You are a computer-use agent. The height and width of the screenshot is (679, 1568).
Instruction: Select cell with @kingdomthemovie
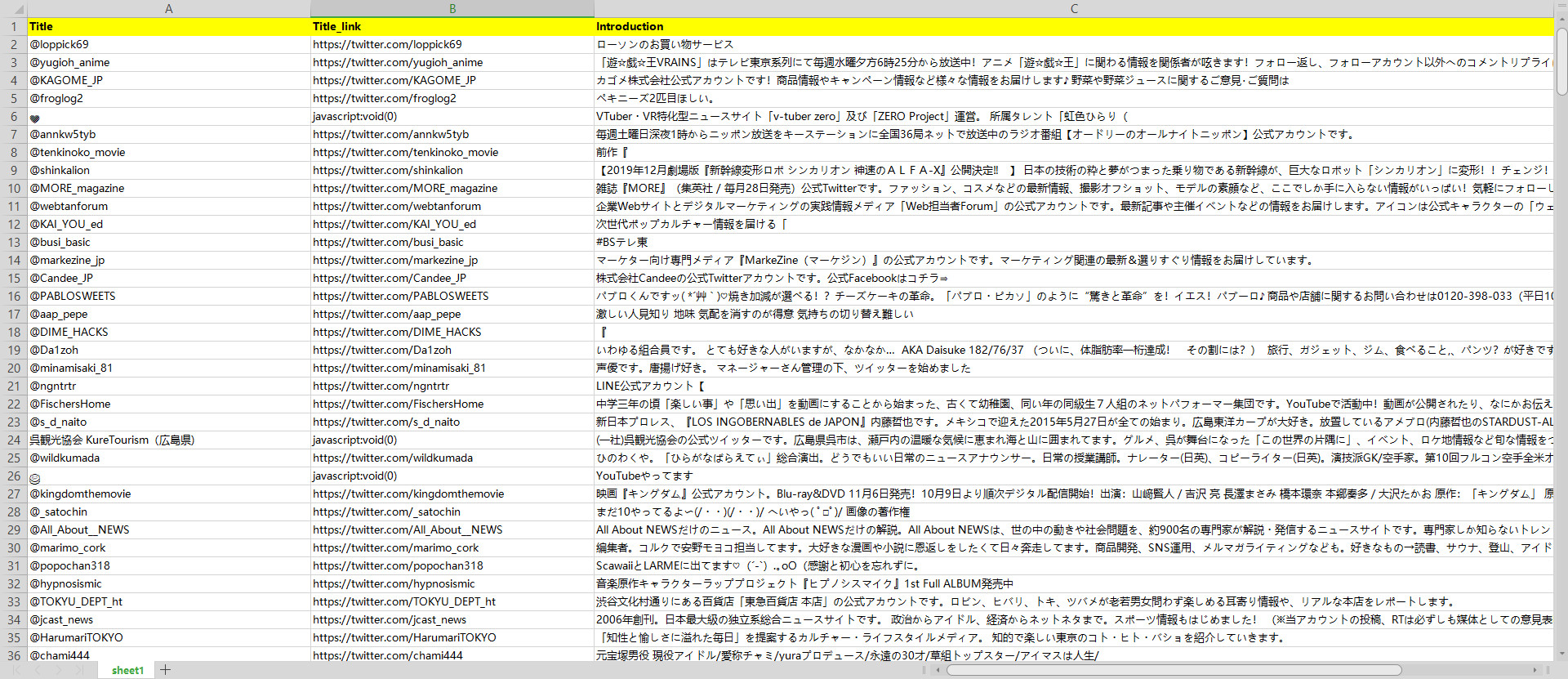pos(169,494)
